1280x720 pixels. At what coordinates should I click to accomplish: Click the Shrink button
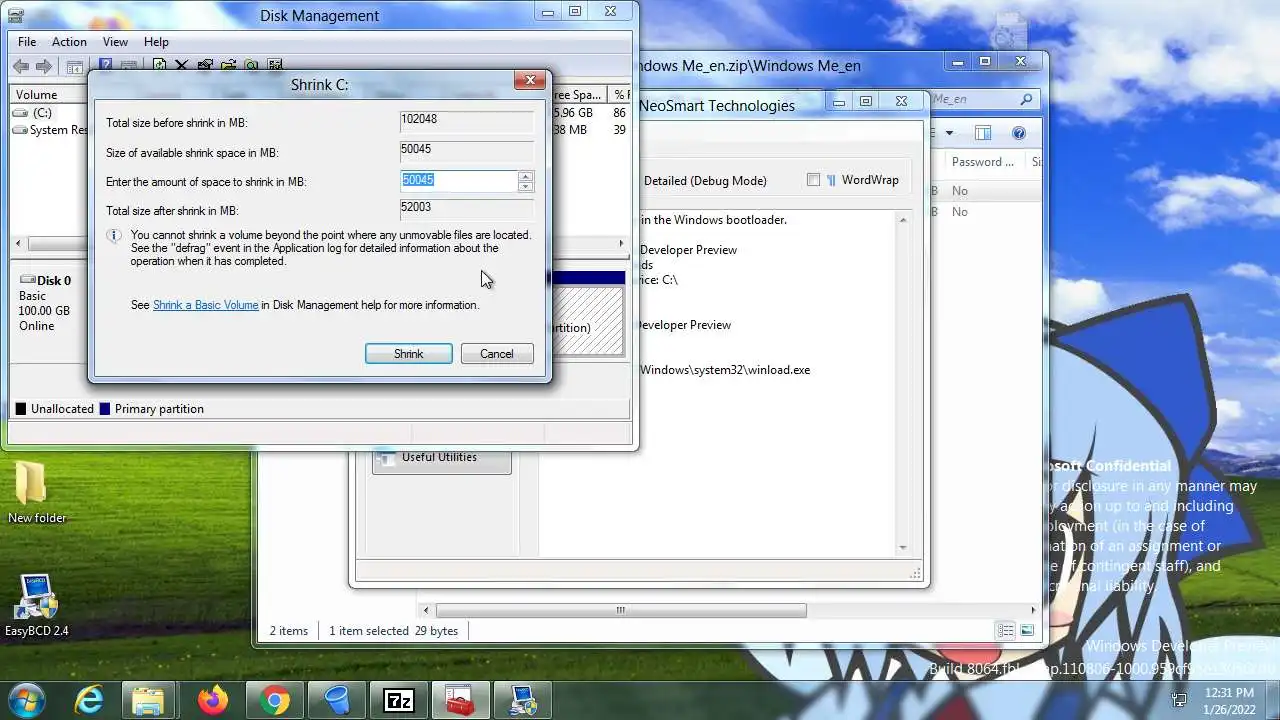408,354
